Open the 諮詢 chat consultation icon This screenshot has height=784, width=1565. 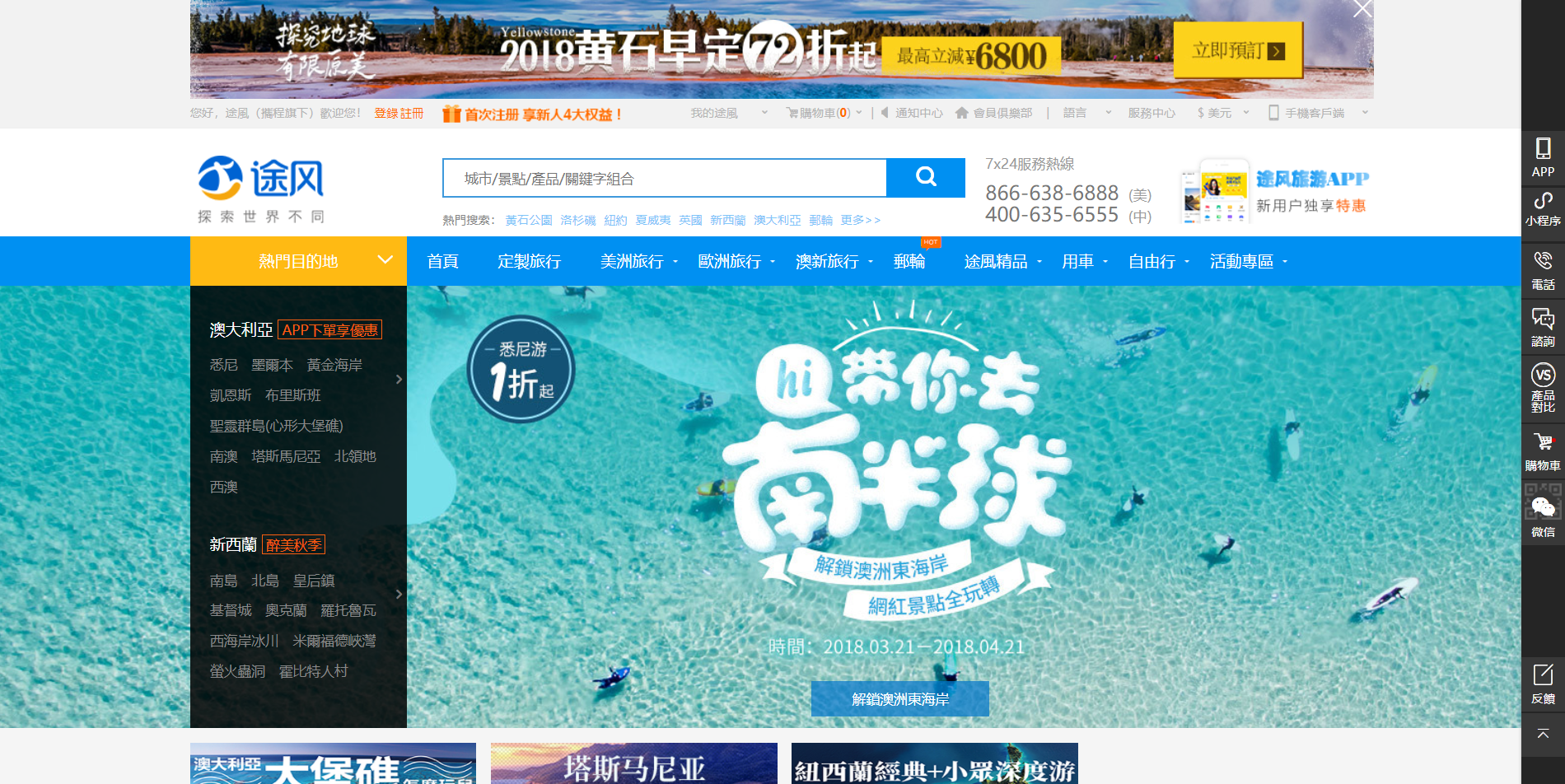point(1543,328)
